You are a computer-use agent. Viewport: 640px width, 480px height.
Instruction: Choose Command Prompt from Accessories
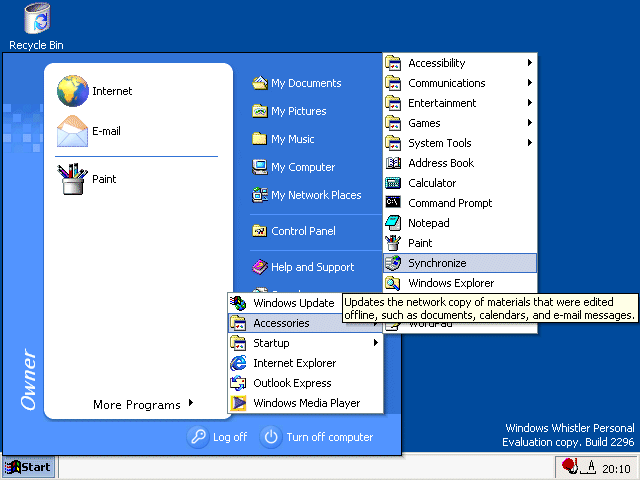[460, 203]
